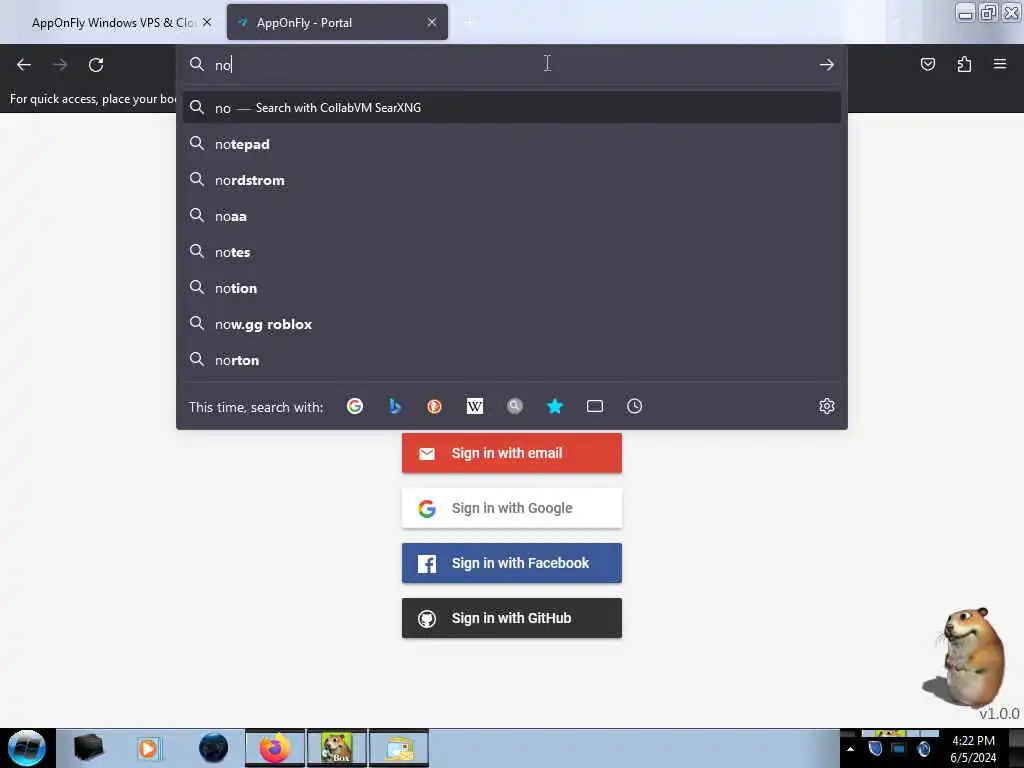Click Sign in with Google button
Screen dimensions: 1024x768
[x=511, y=508]
